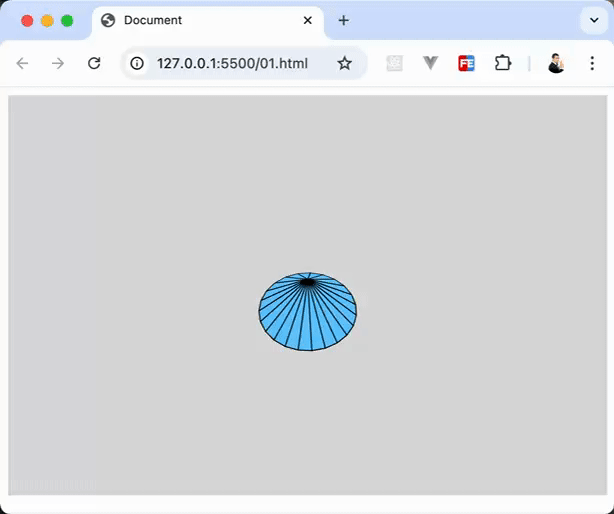Image resolution: width=614 pixels, height=514 pixels.
Task: Maximize the window with green button
Action: click(x=67, y=21)
